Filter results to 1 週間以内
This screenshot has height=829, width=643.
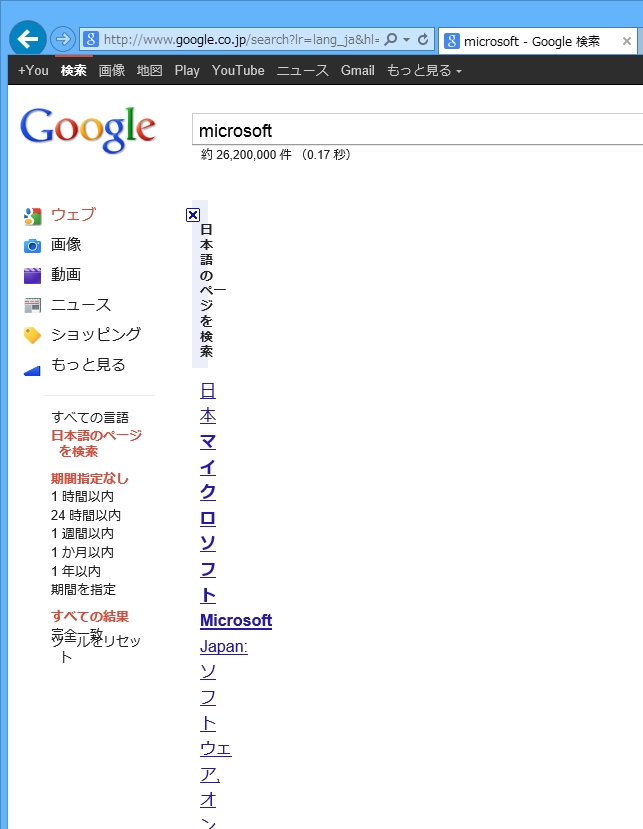point(82,533)
